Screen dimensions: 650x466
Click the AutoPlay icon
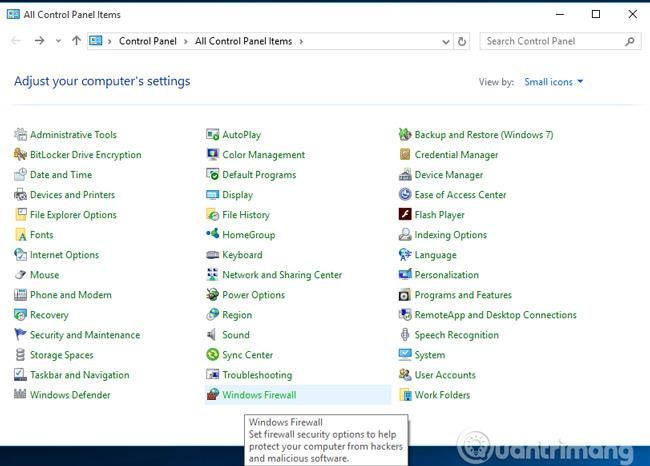pos(213,134)
